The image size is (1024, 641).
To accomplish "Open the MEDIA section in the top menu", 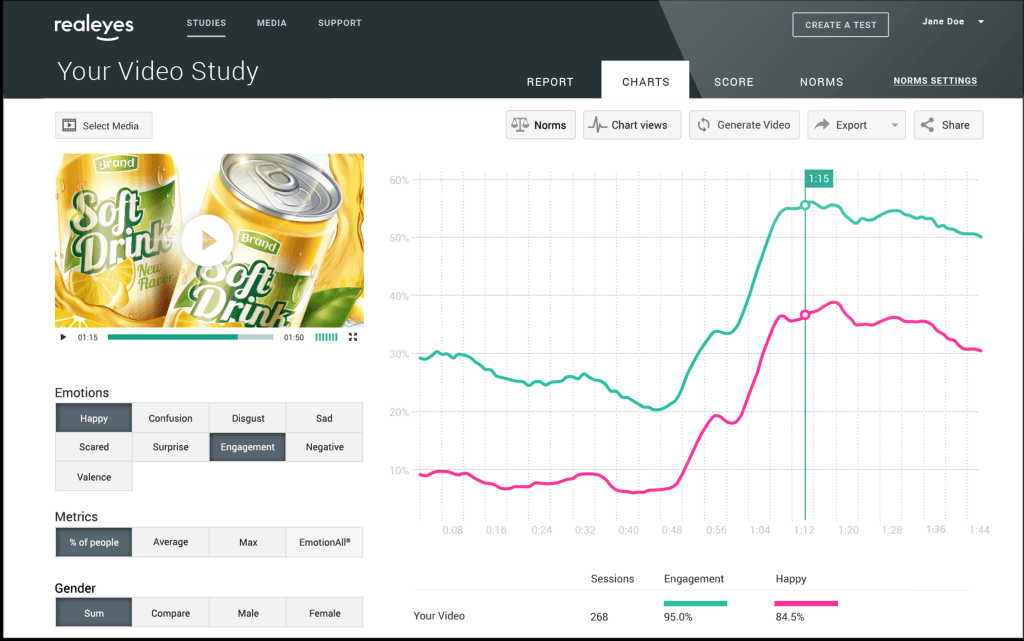I will (271, 22).
